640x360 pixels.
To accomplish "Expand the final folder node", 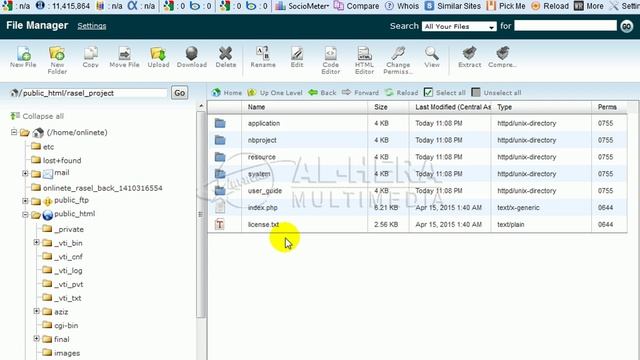I will pyautogui.click(x=37, y=338).
